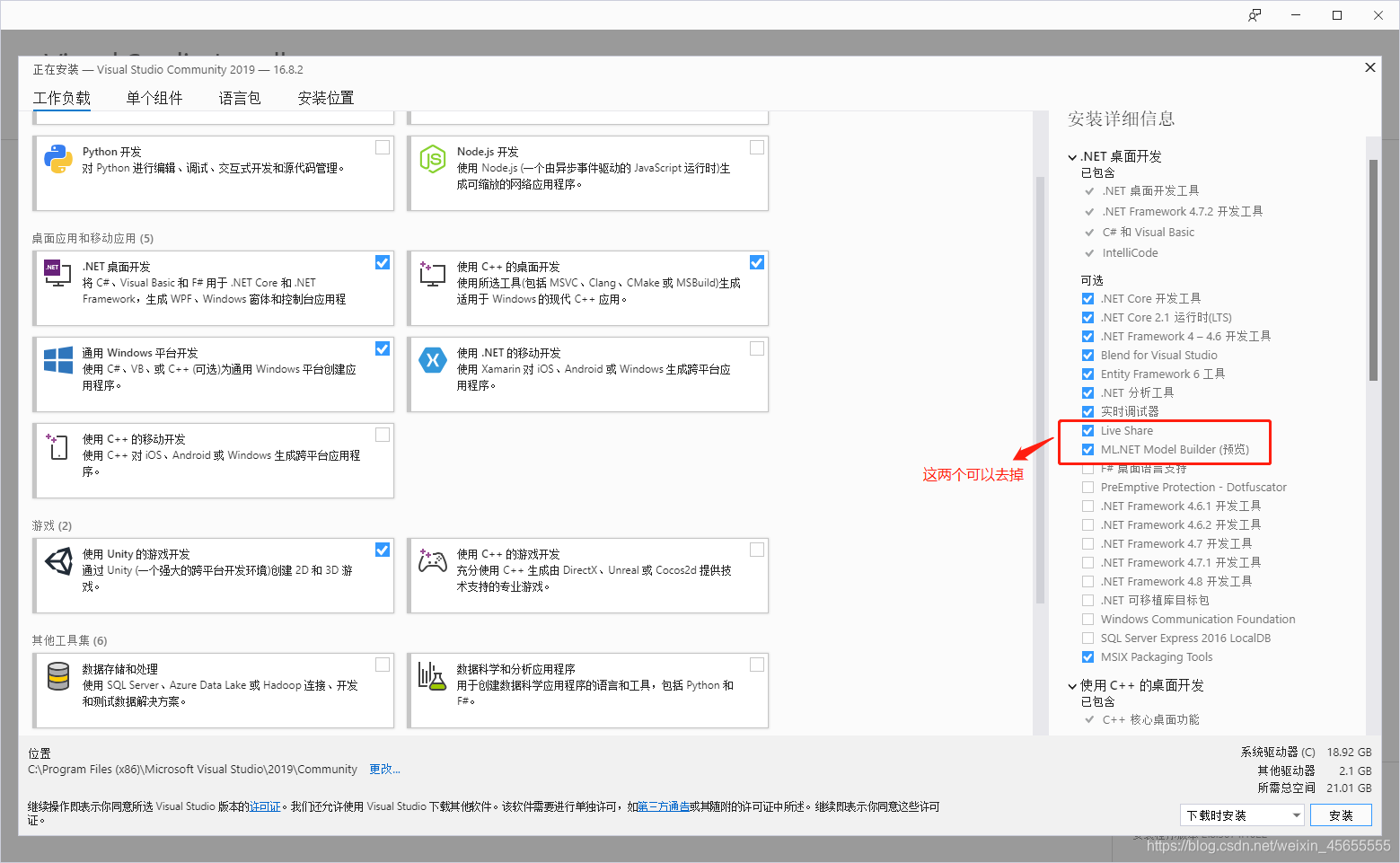This screenshot has height=863, width=1400.
Task: Uncheck Blend for Visual Studio option
Action: click(1087, 356)
